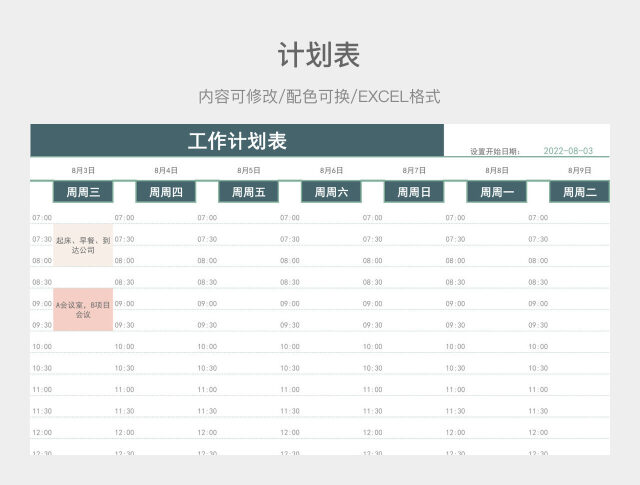Click the 8月6日 date cell

tap(331, 170)
